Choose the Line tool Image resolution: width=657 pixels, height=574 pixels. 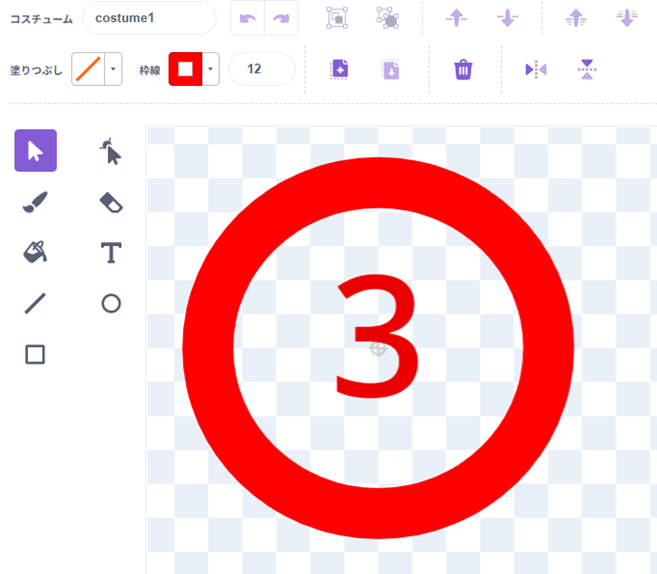tap(35, 303)
